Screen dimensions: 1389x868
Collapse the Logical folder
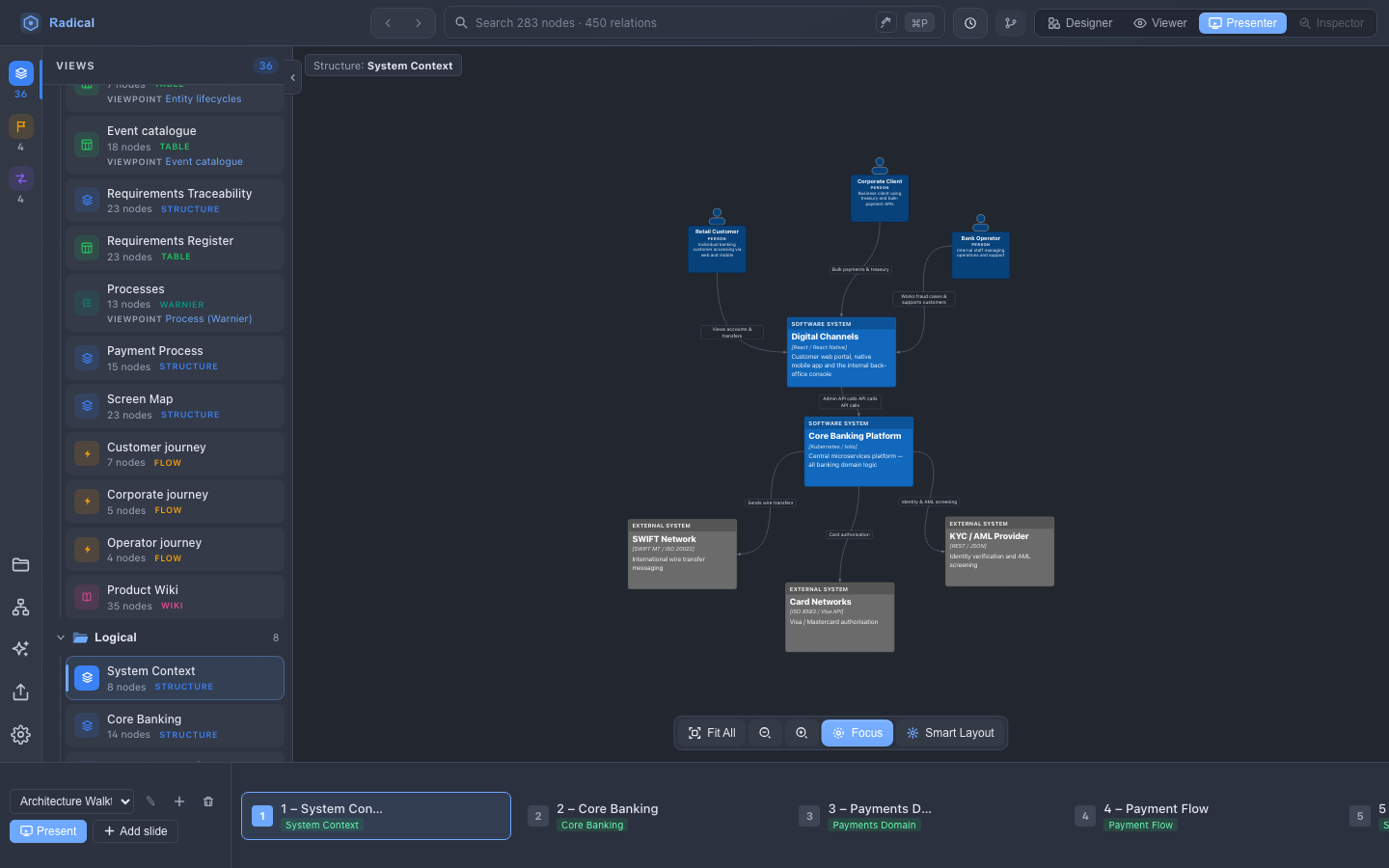[x=61, y=637]
